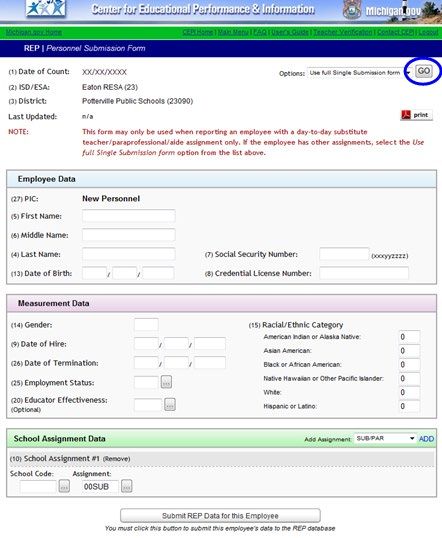The width and height of the screenshot is (442, 538).
Task: Click the Assignment field showing 00SUB
Action: coord(100,487)
